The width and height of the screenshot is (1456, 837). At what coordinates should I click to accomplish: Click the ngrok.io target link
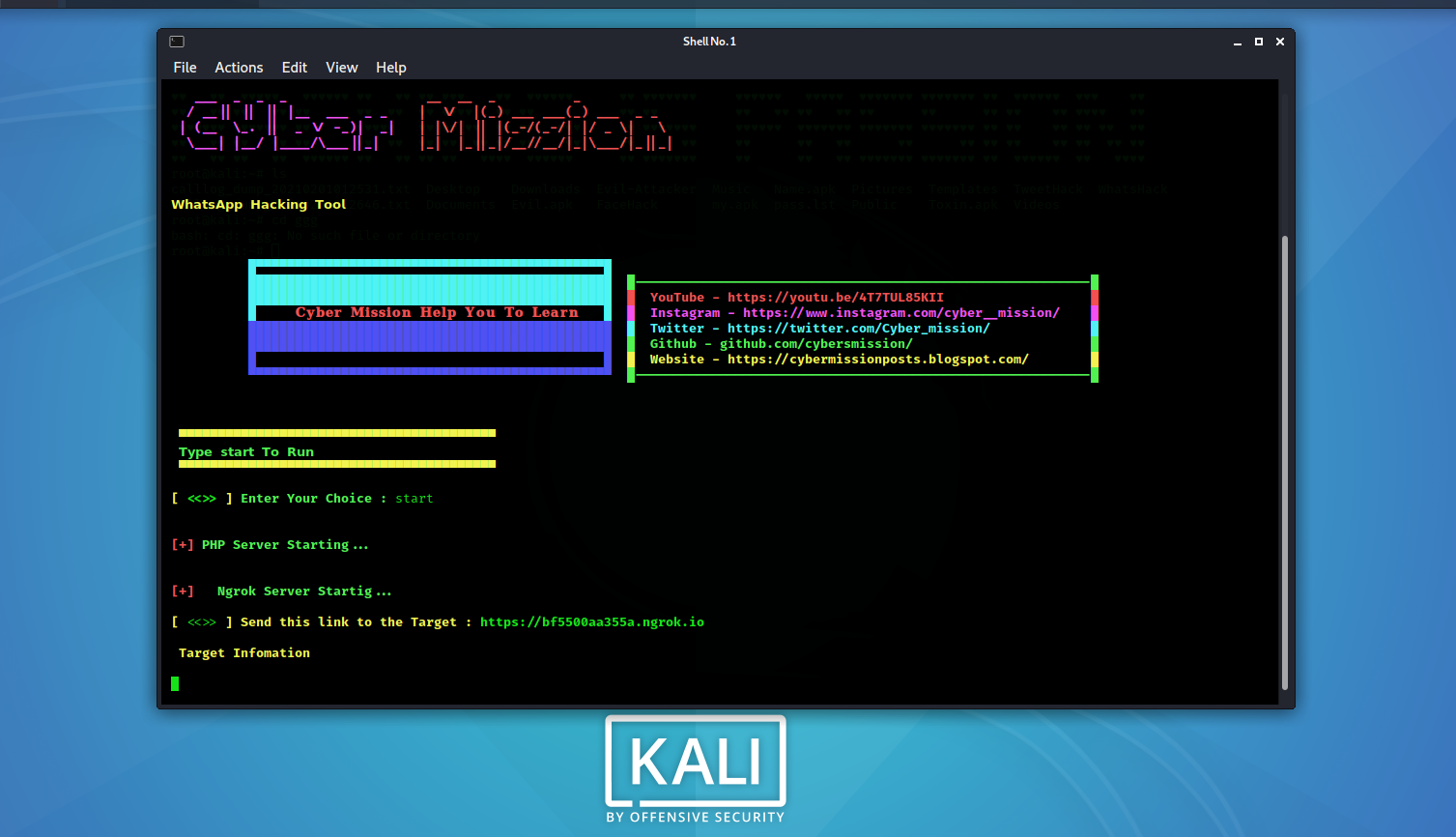pyautogui.click(x=592, y=622)
